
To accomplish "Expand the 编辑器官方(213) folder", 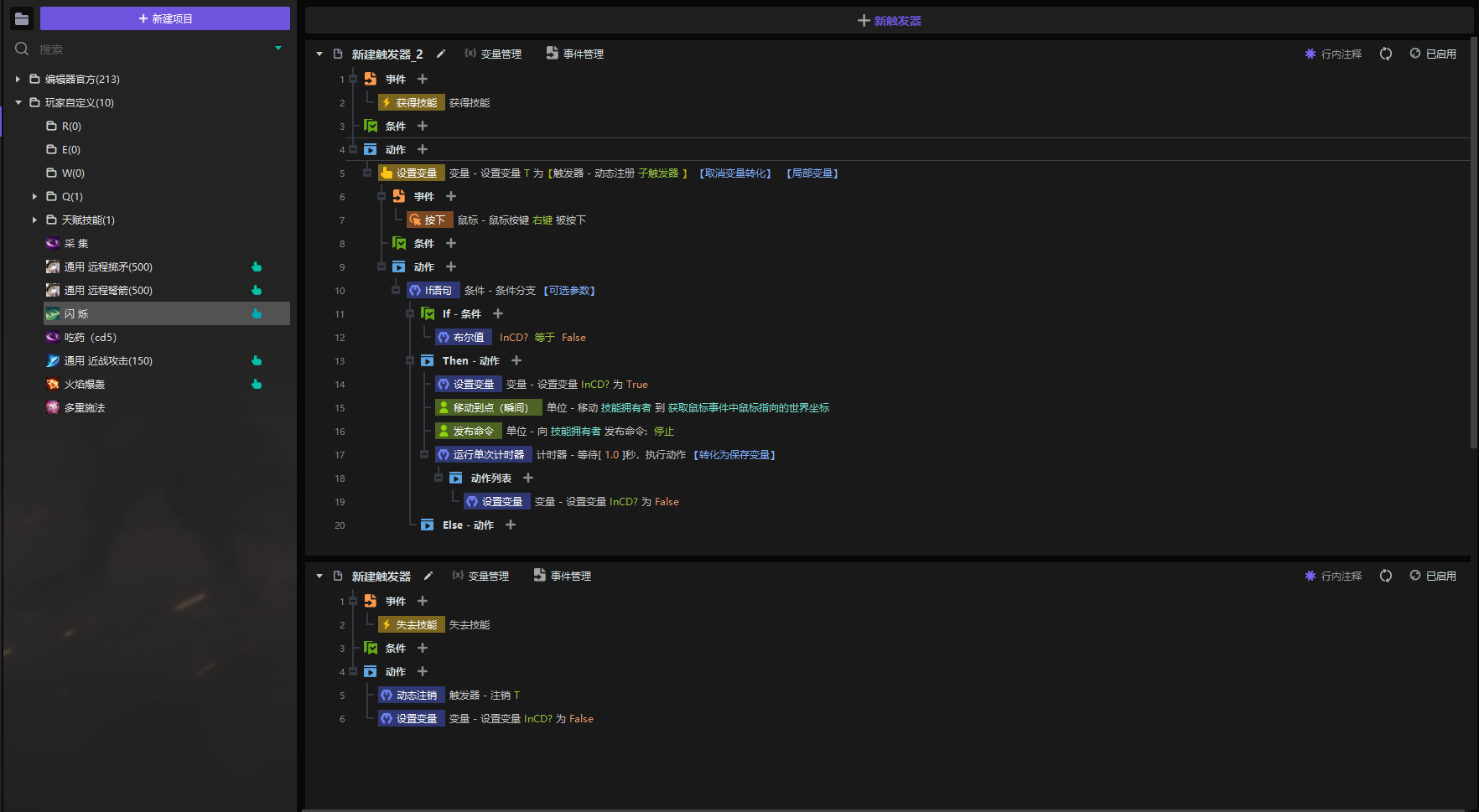I will (x=18, y=80).
